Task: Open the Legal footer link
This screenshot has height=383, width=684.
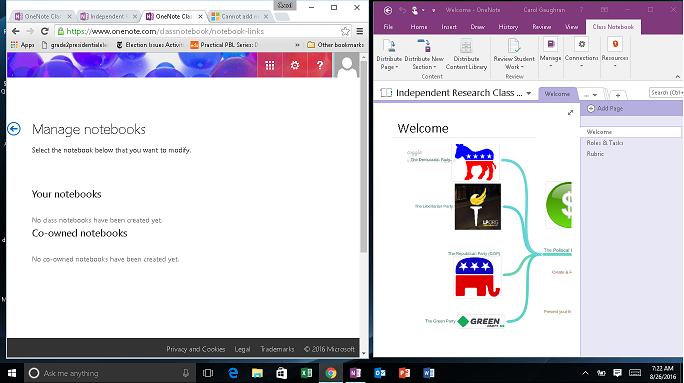Action: point(242,349)
